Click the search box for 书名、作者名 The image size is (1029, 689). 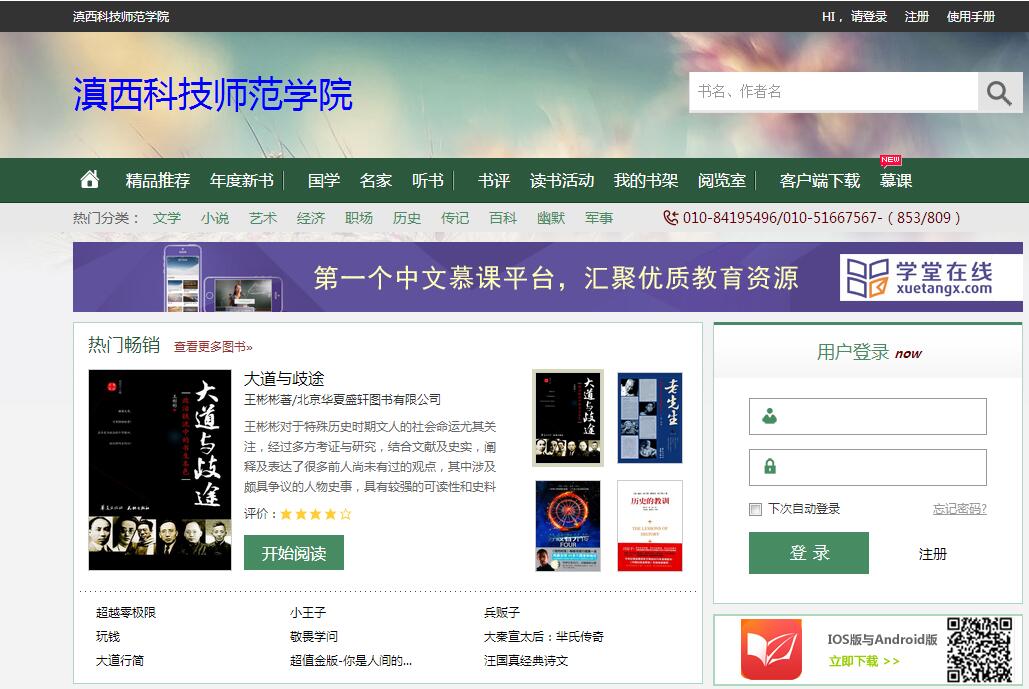click(x=833, y=92)
